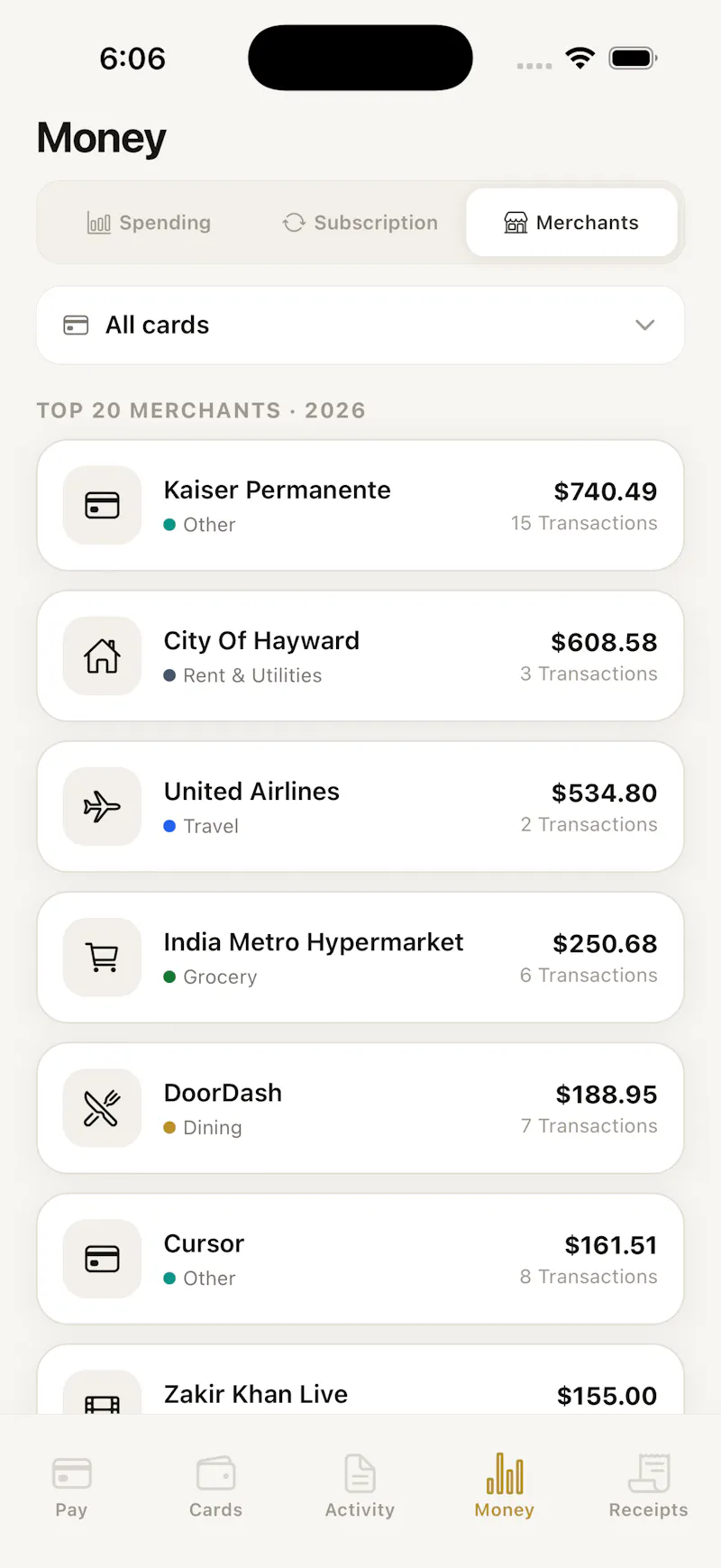This screenshot has width=721, height=1568.
Task: Open the Cards wallet icon
Action: [215, 1473]
